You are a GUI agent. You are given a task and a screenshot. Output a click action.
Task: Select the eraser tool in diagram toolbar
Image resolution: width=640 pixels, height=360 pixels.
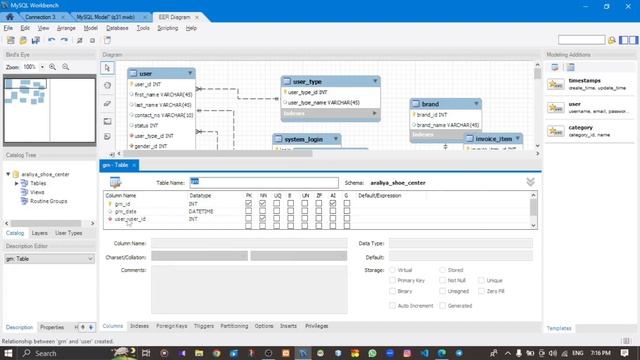click(107, 103)
